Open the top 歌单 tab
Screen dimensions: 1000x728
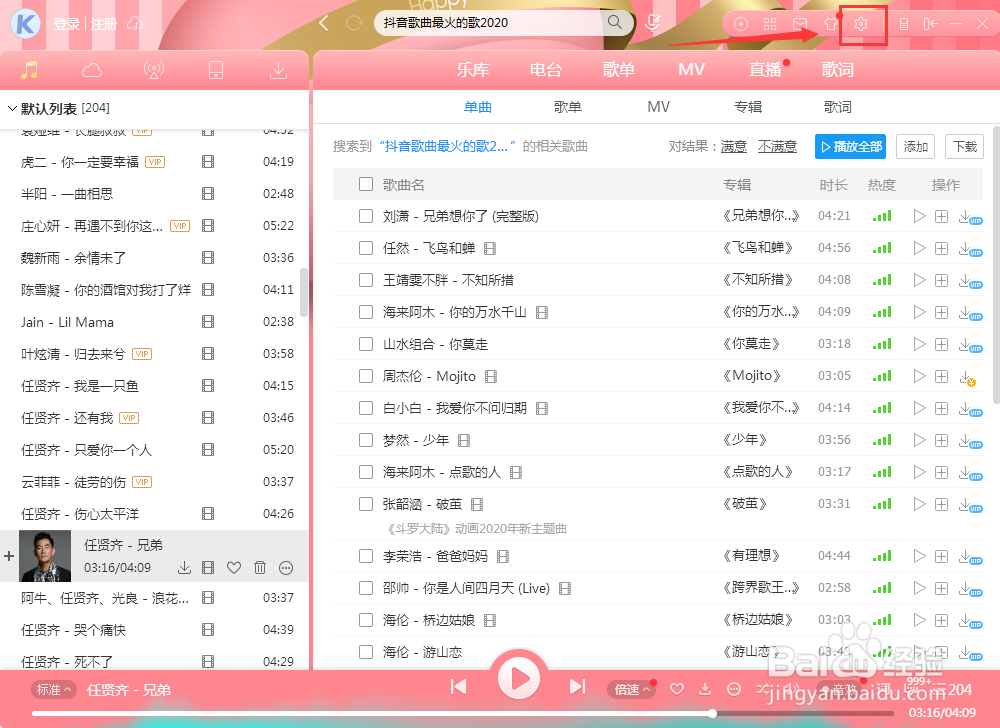pyautogui.click(x=619, y=69)
